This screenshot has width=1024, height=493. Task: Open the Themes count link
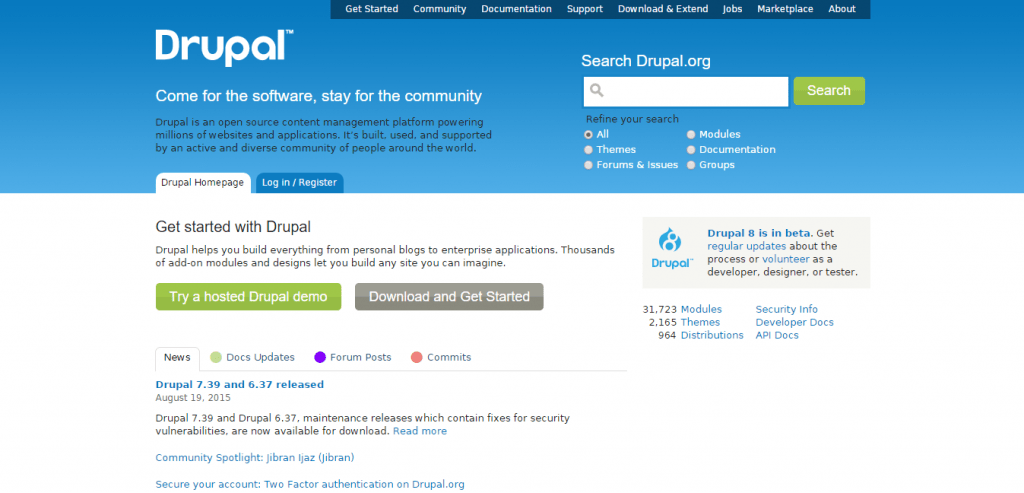pos(700,323)
